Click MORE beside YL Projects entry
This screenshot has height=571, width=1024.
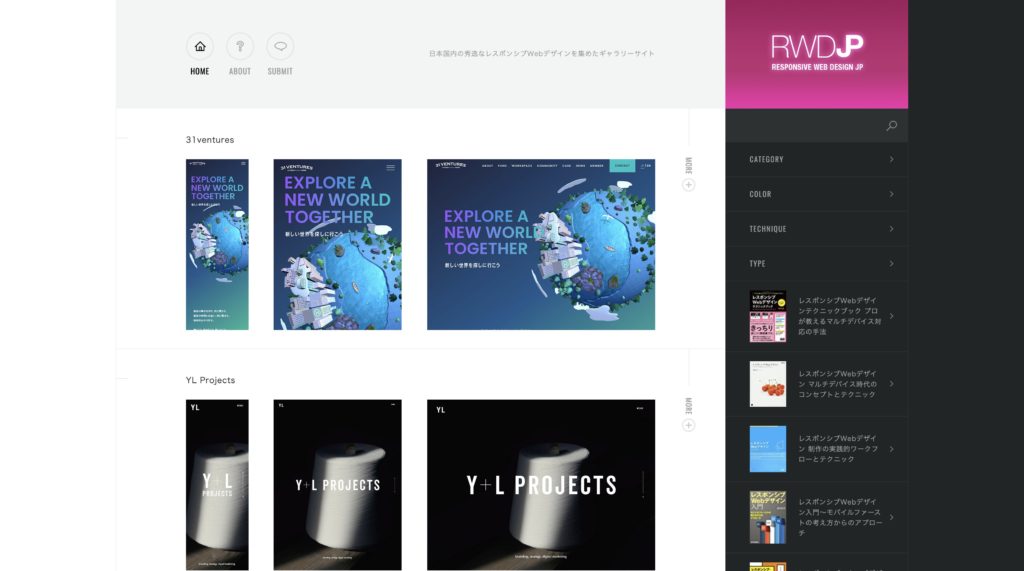688,406
